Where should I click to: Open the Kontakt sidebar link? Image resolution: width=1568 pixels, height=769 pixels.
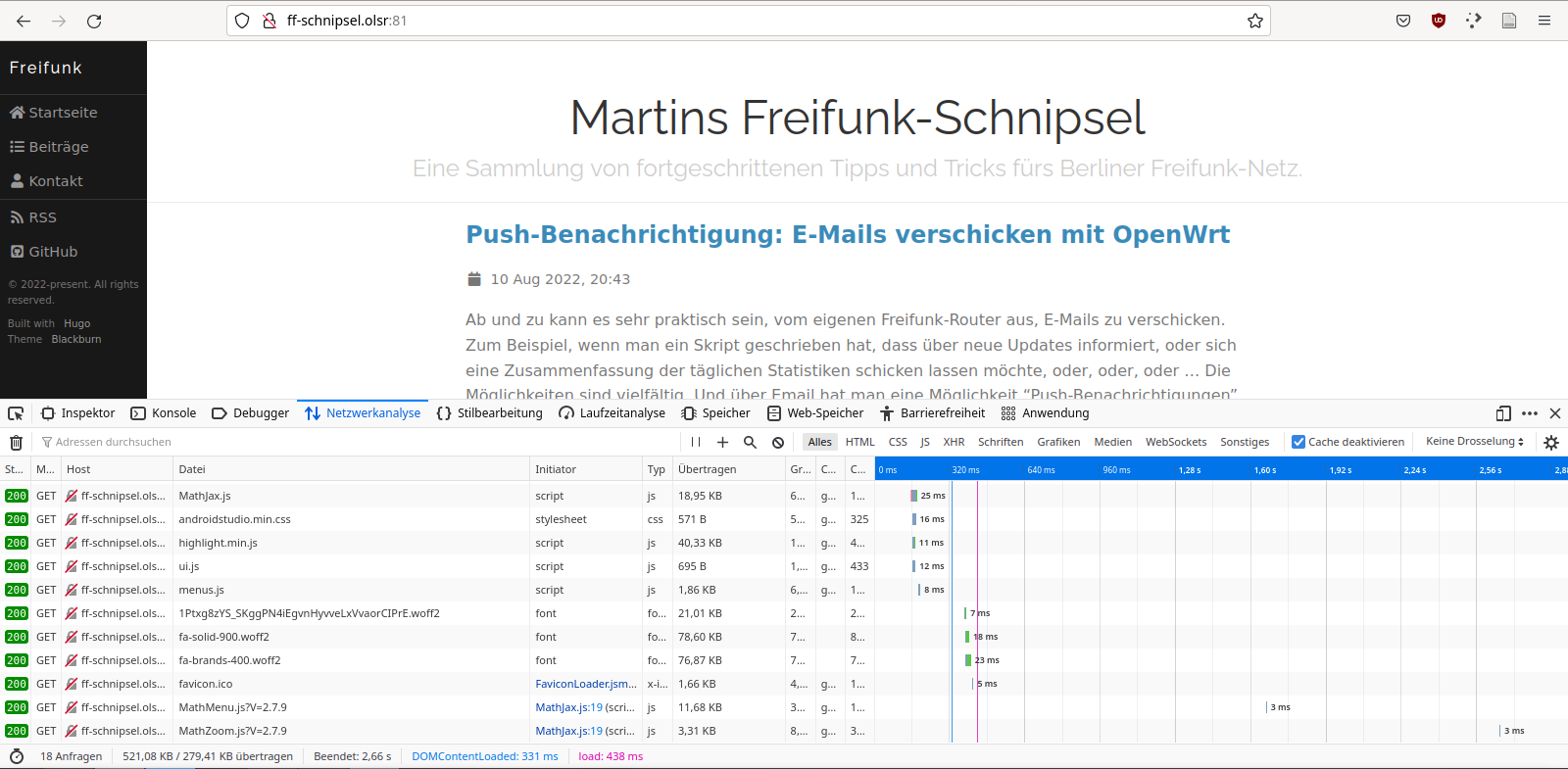46,181
